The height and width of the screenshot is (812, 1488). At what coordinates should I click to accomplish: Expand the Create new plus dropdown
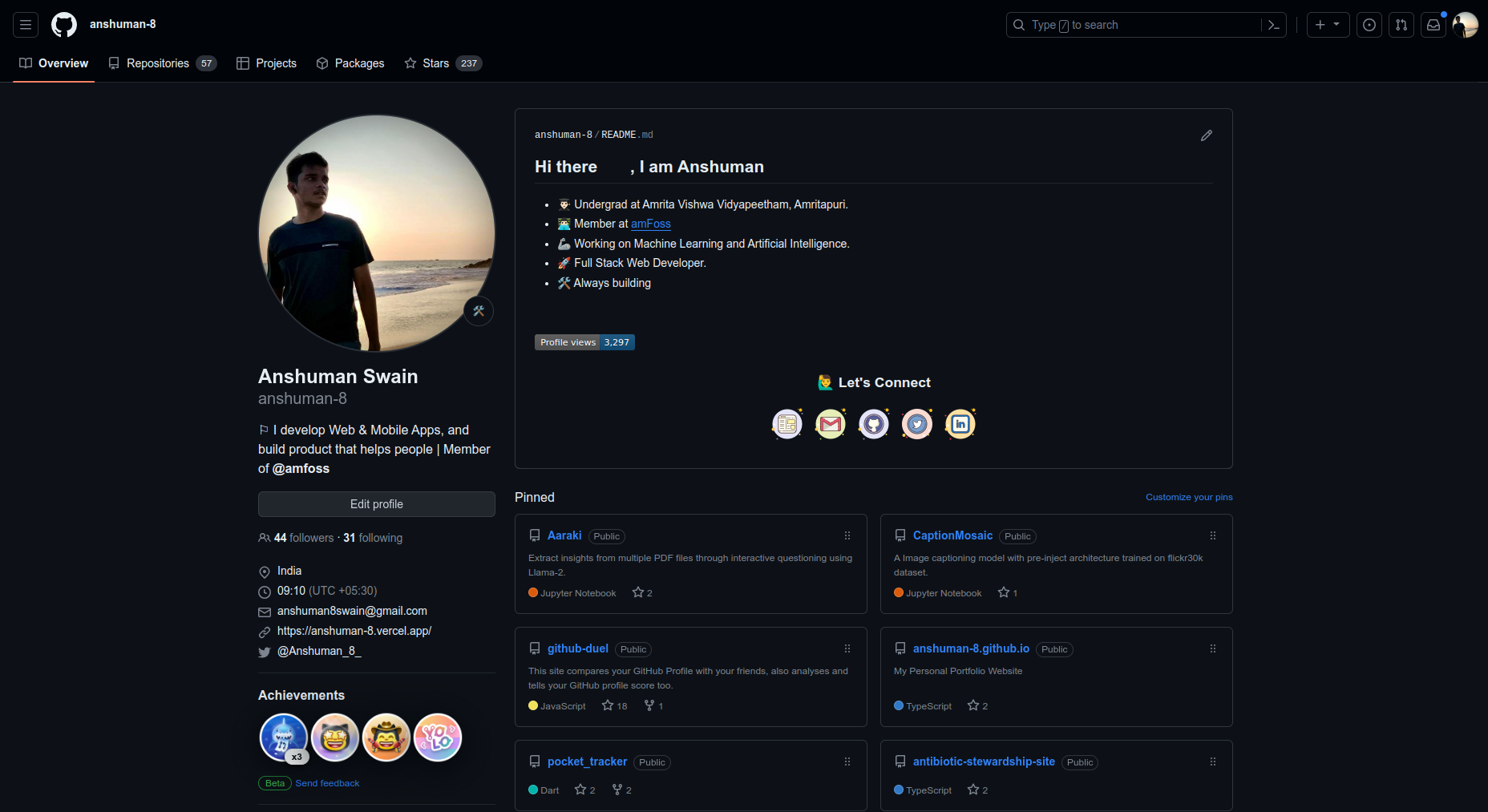pos(1328,25)
